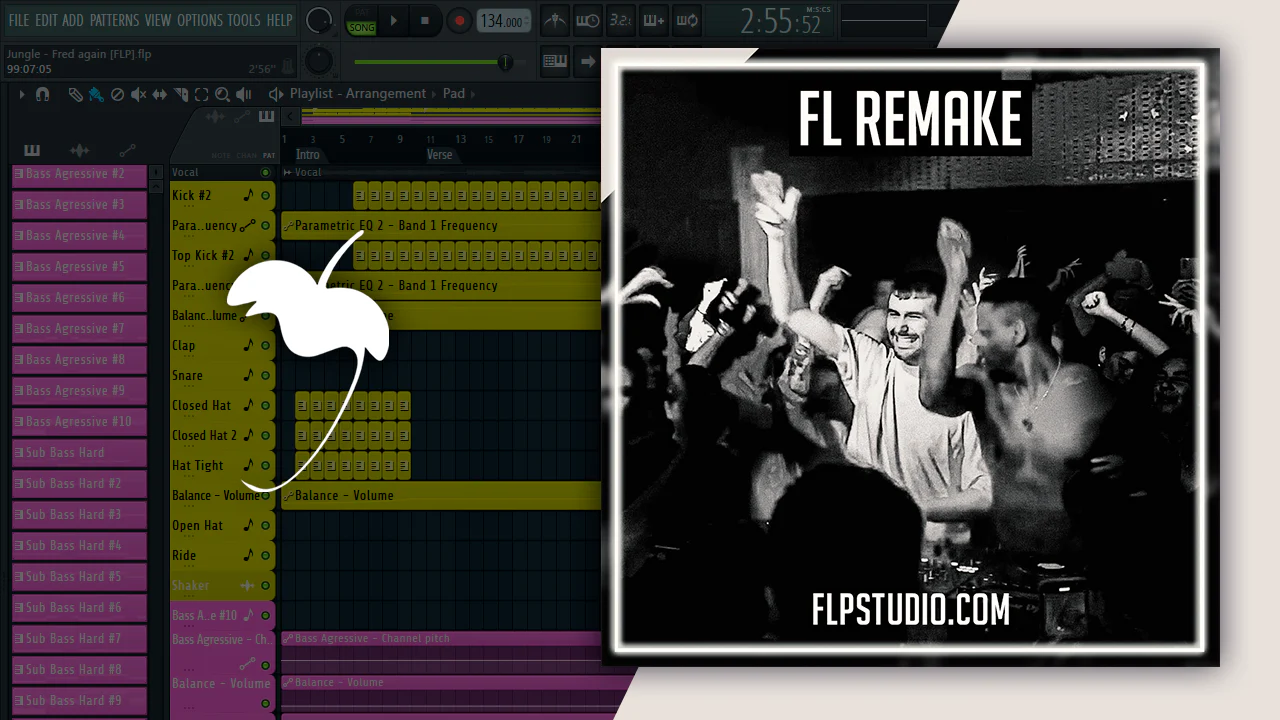Select the Bass Agressive #2 pattern
This screenshot has height=720, width=1280.
click(79, 174)
